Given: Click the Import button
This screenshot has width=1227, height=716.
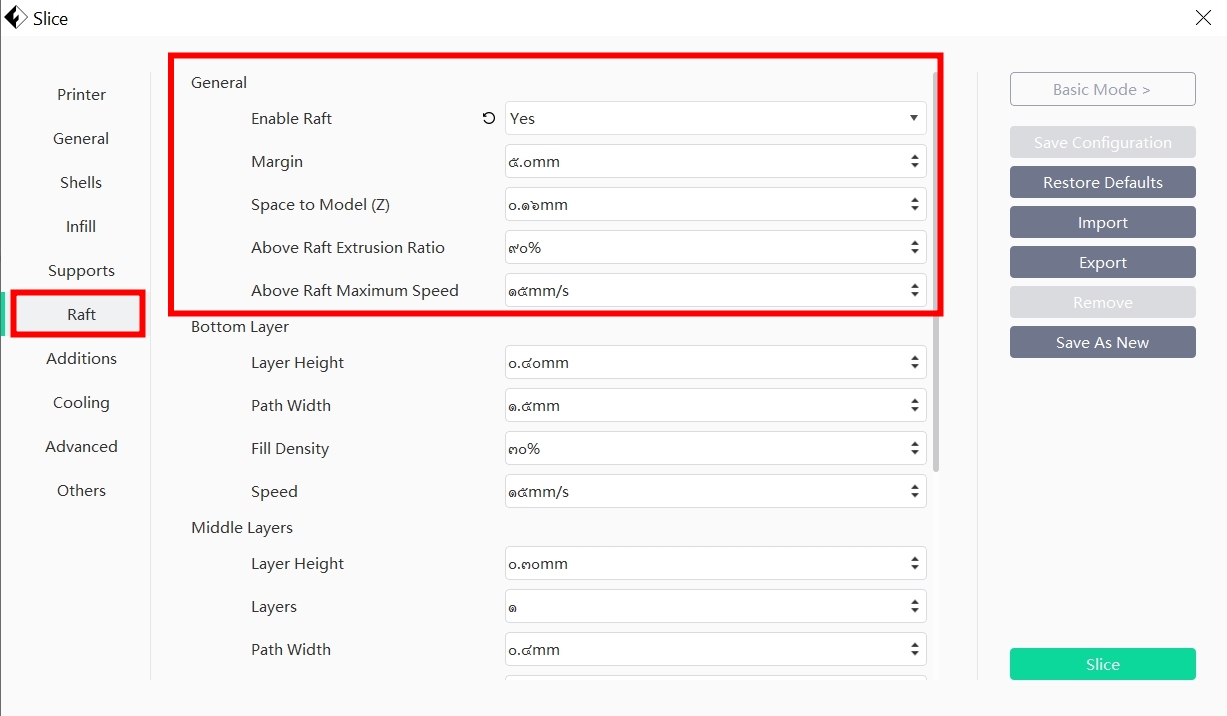Looking at the screenshot, I should pyautogui.click(x=1102, y=222).
